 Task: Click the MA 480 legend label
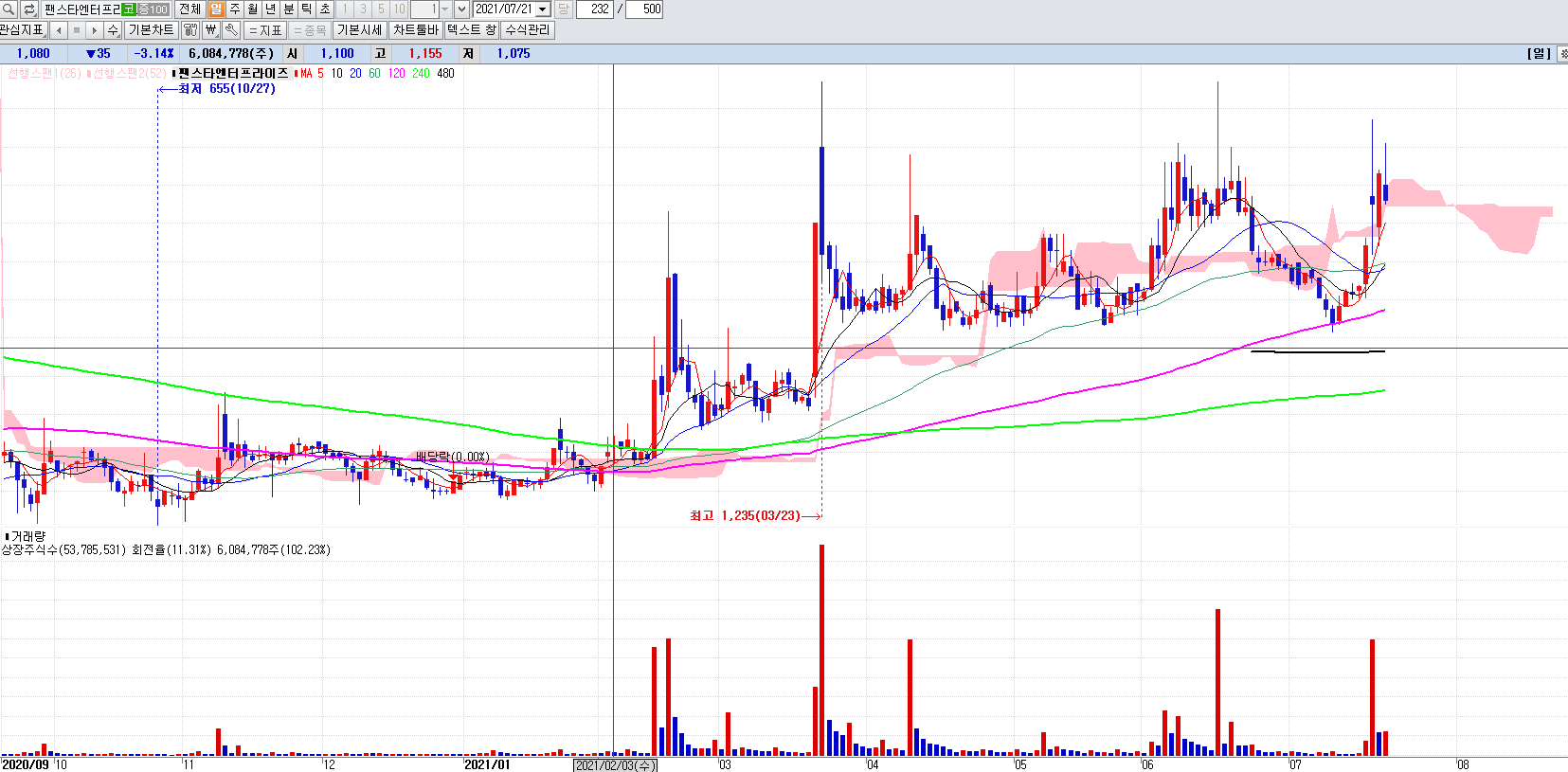[445, 73]
